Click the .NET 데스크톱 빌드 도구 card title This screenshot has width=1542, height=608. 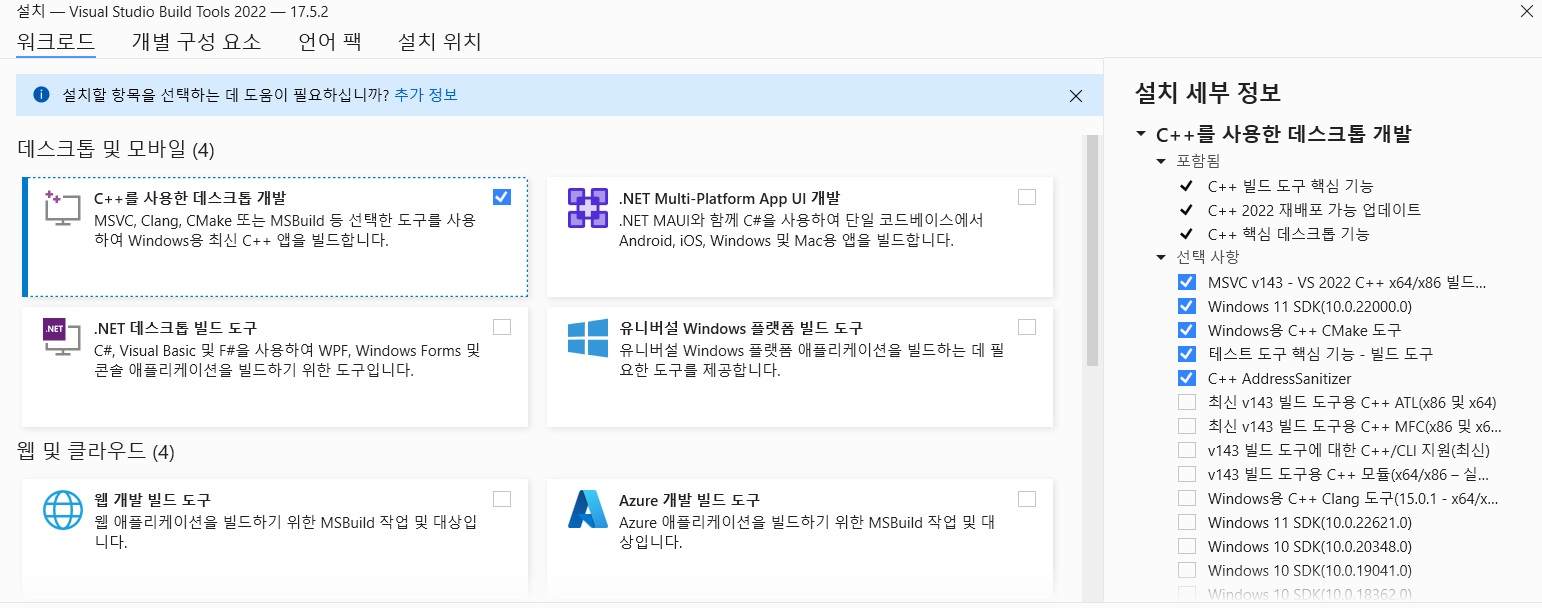click(175, 328)
